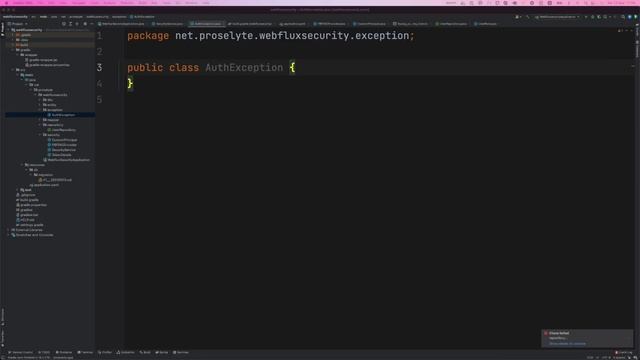This screenshot has width=640, height=360.
Task: Click Apple menu in macOS menu bar
Action: [x=6, y=3]
